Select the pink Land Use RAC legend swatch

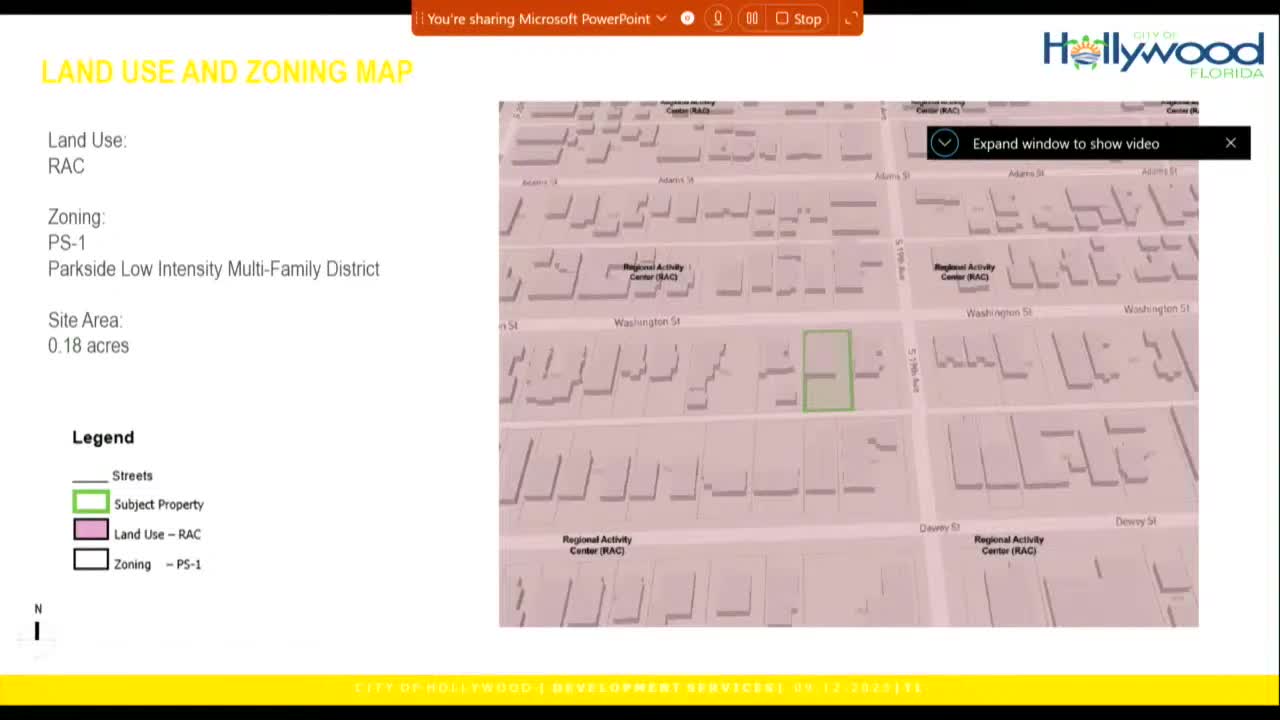91,531
